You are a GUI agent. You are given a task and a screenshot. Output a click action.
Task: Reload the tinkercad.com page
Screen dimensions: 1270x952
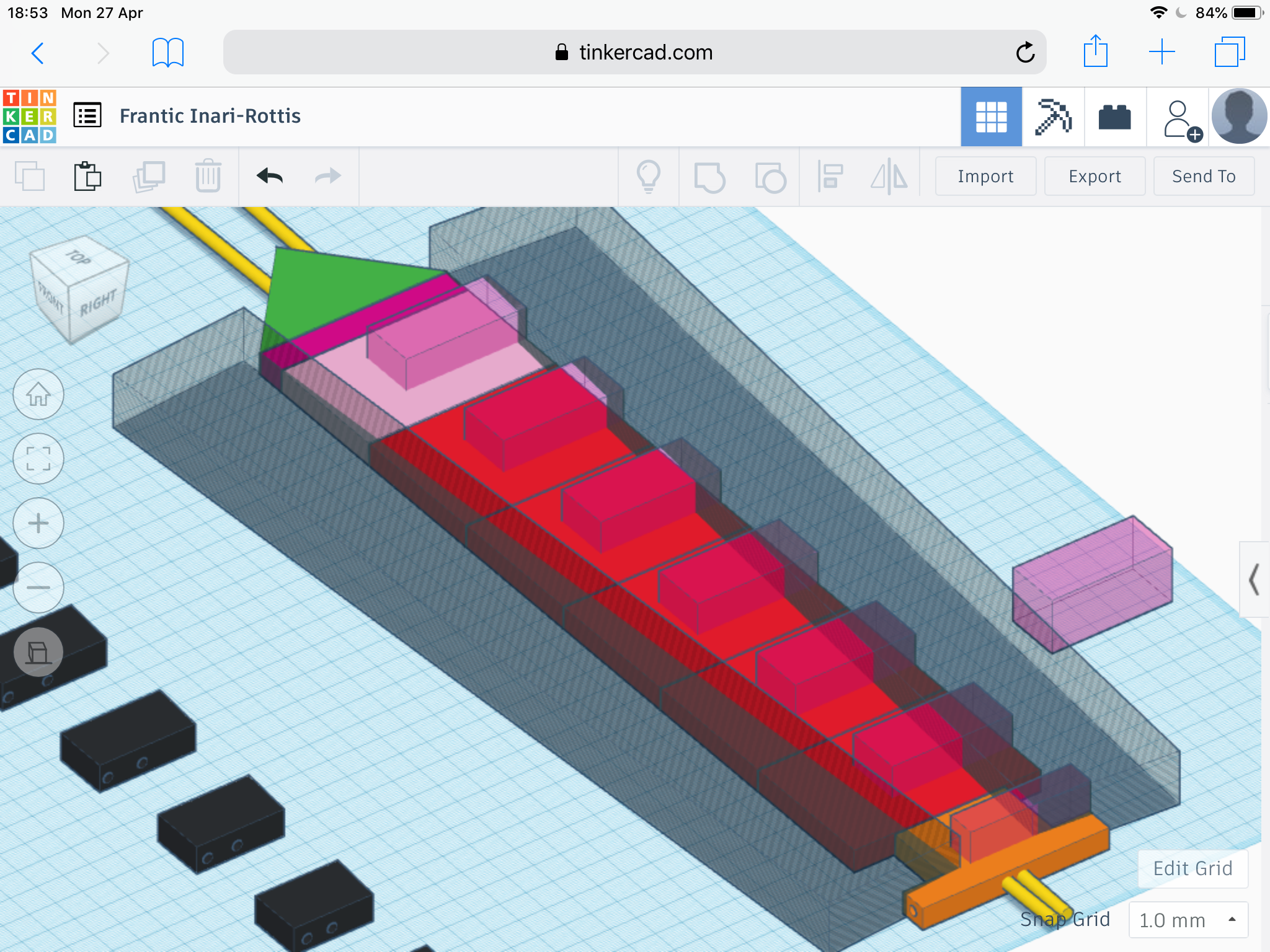(1025, 53)
